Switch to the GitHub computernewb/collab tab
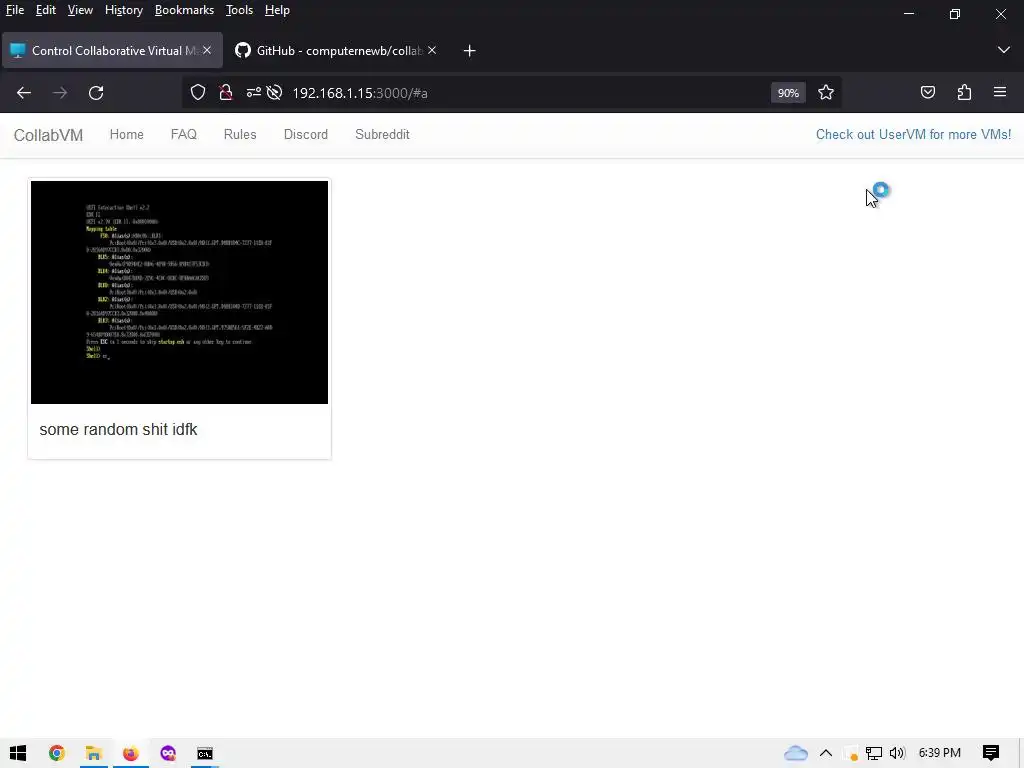This screenshot has width=1024, height=768. pos(336,50)
